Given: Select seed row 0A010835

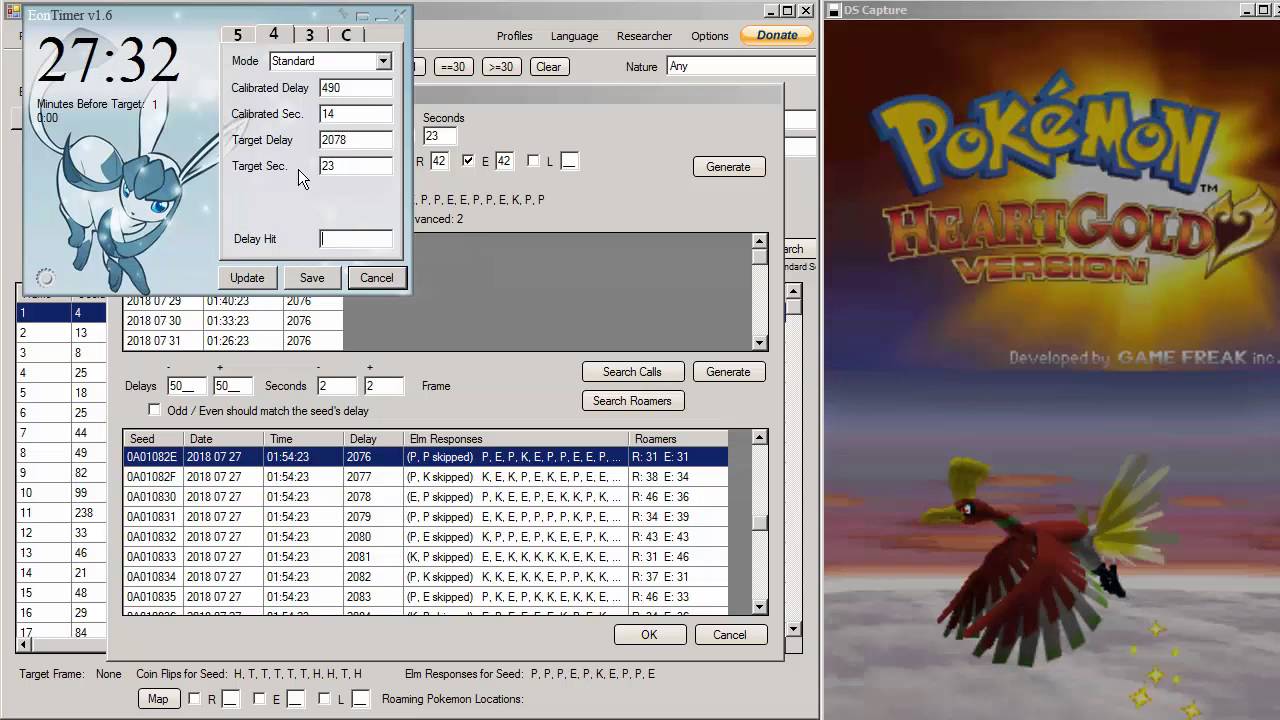Looking at the screenshot, I should (x=425, y=597).
